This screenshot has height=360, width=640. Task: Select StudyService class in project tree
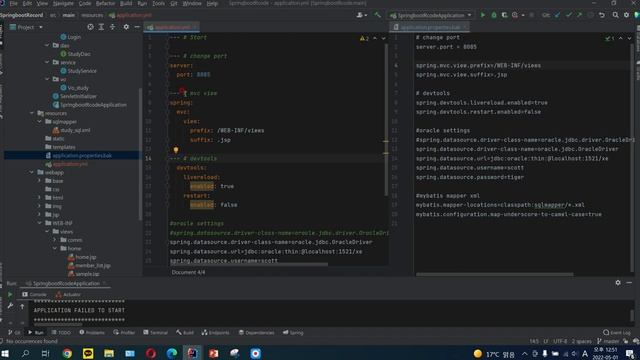(78, 71)
